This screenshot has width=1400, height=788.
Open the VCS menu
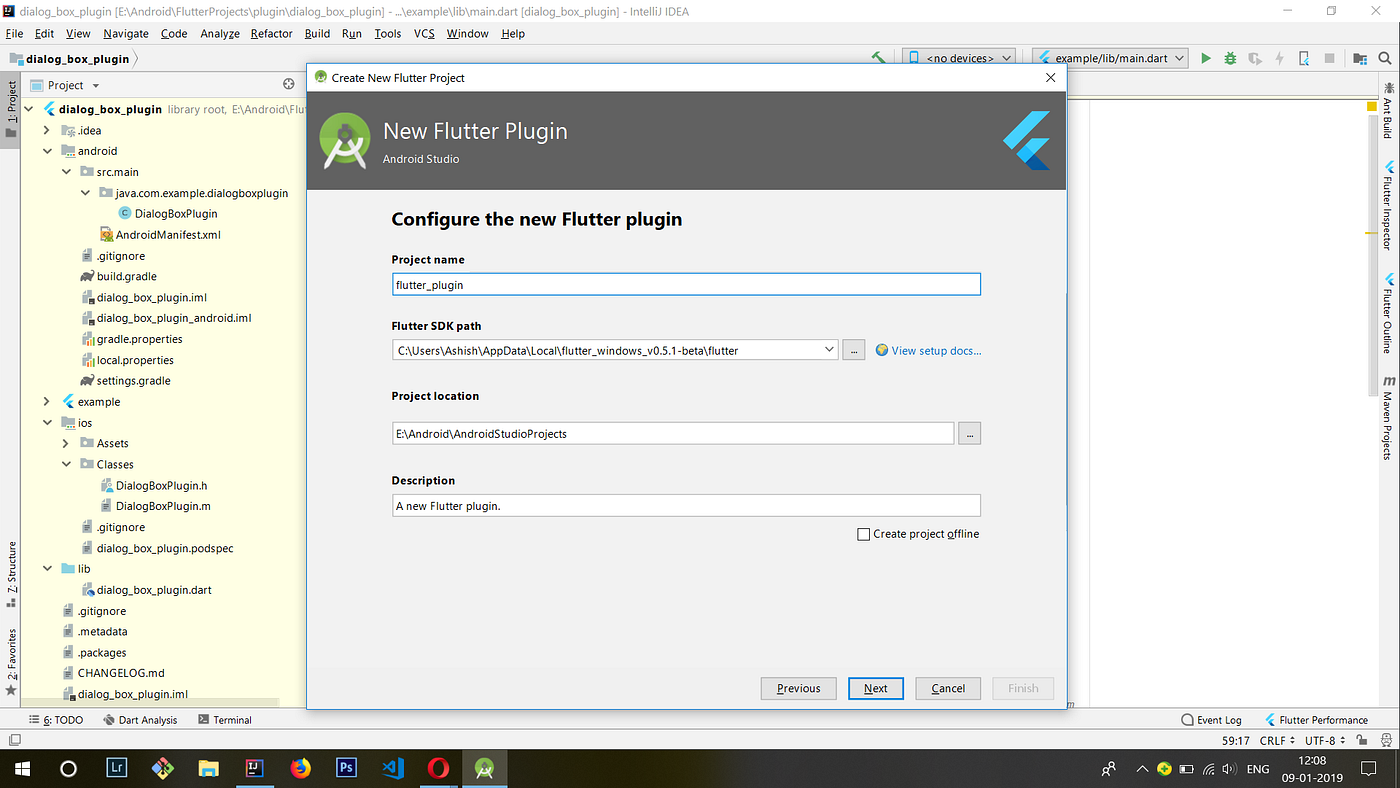[x=424, y=33]
